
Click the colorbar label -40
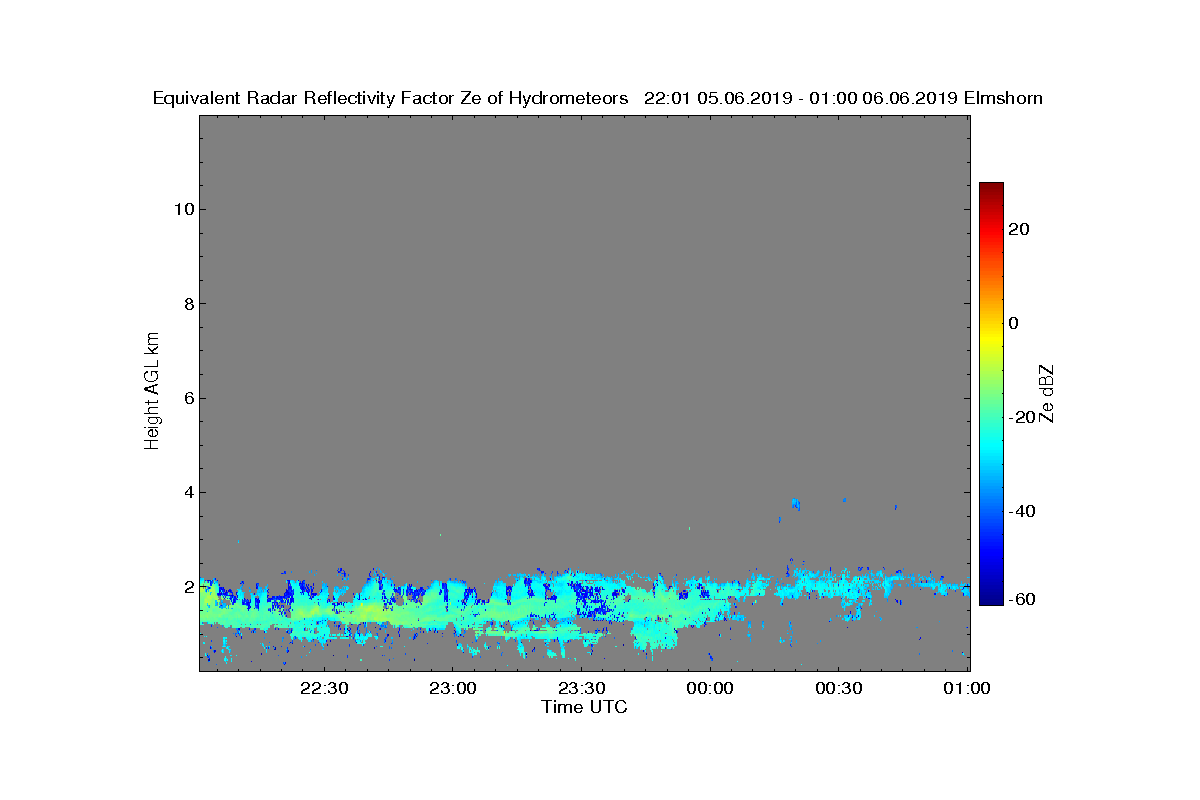(x=1023, y=512)
